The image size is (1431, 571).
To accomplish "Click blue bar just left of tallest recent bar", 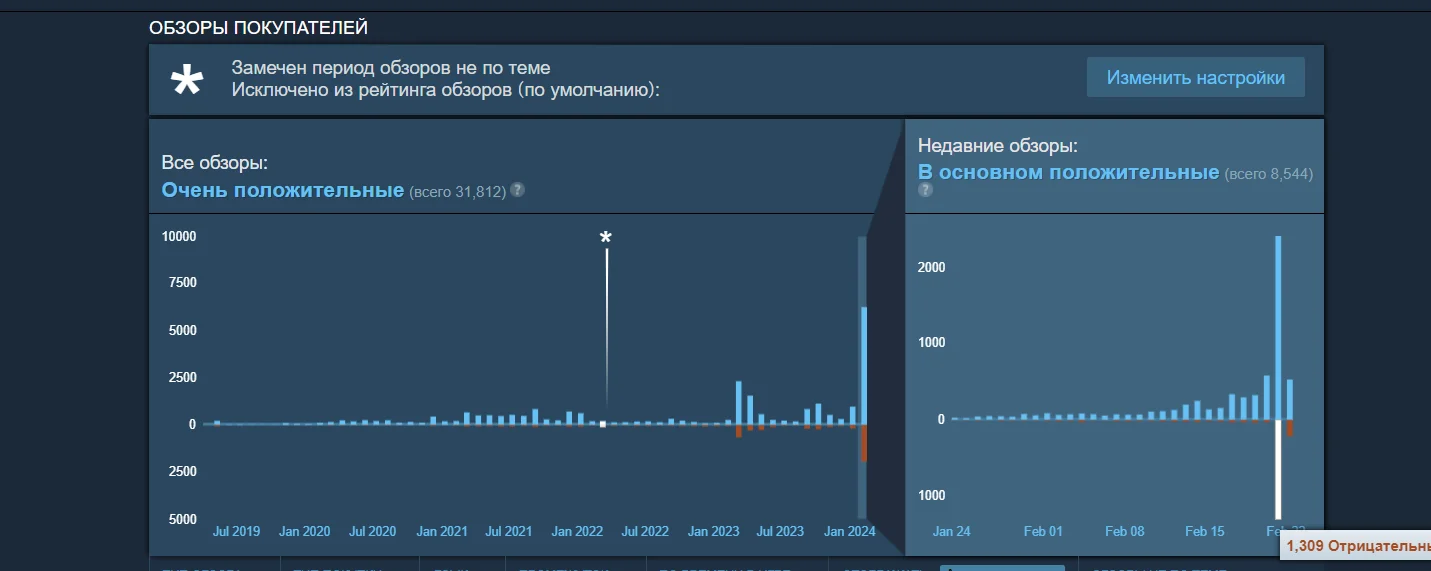I will [1266, 397].
